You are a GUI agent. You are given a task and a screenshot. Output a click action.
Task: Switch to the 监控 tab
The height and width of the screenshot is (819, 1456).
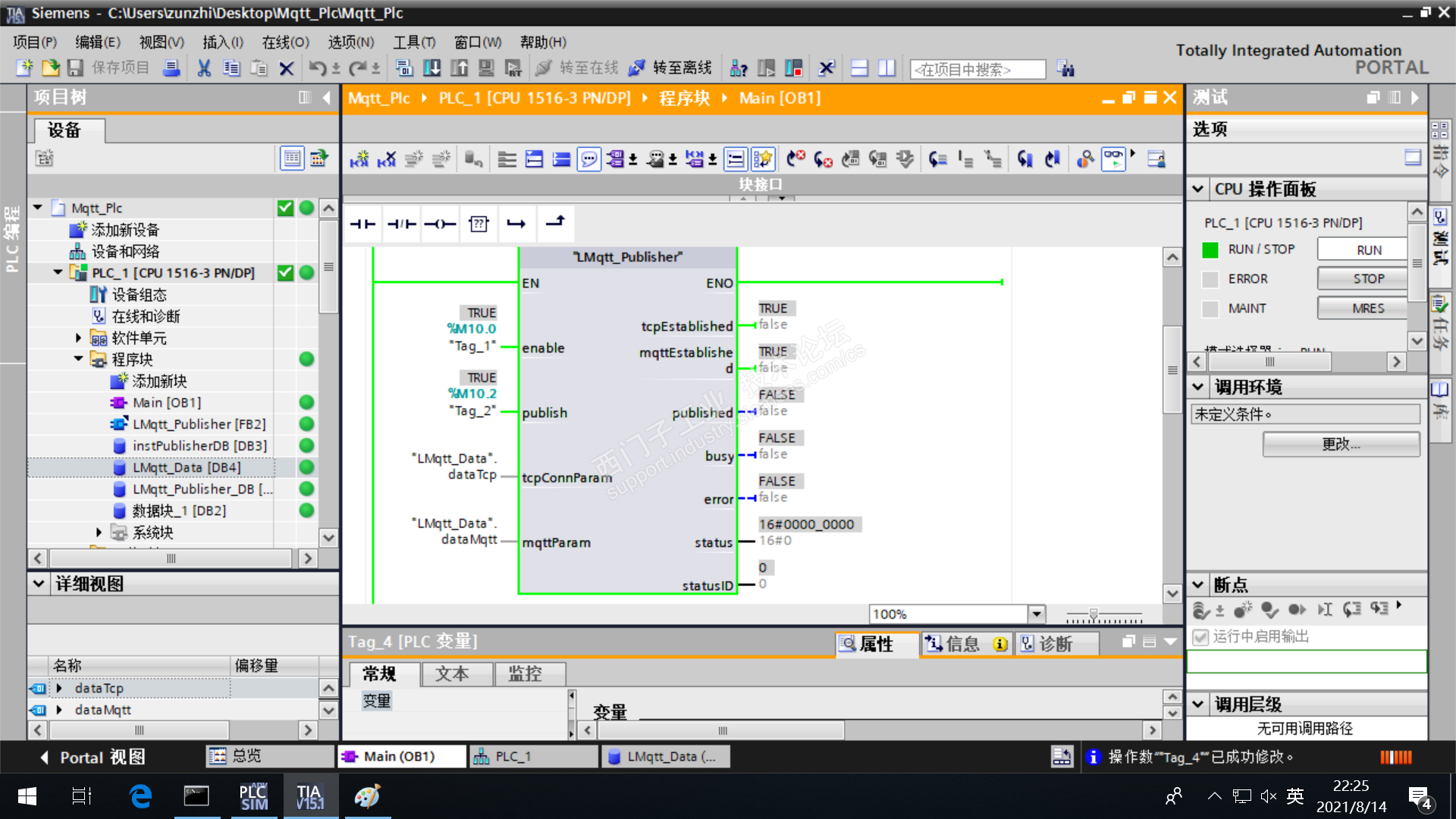pyautogui.click(x=525, y=673)
